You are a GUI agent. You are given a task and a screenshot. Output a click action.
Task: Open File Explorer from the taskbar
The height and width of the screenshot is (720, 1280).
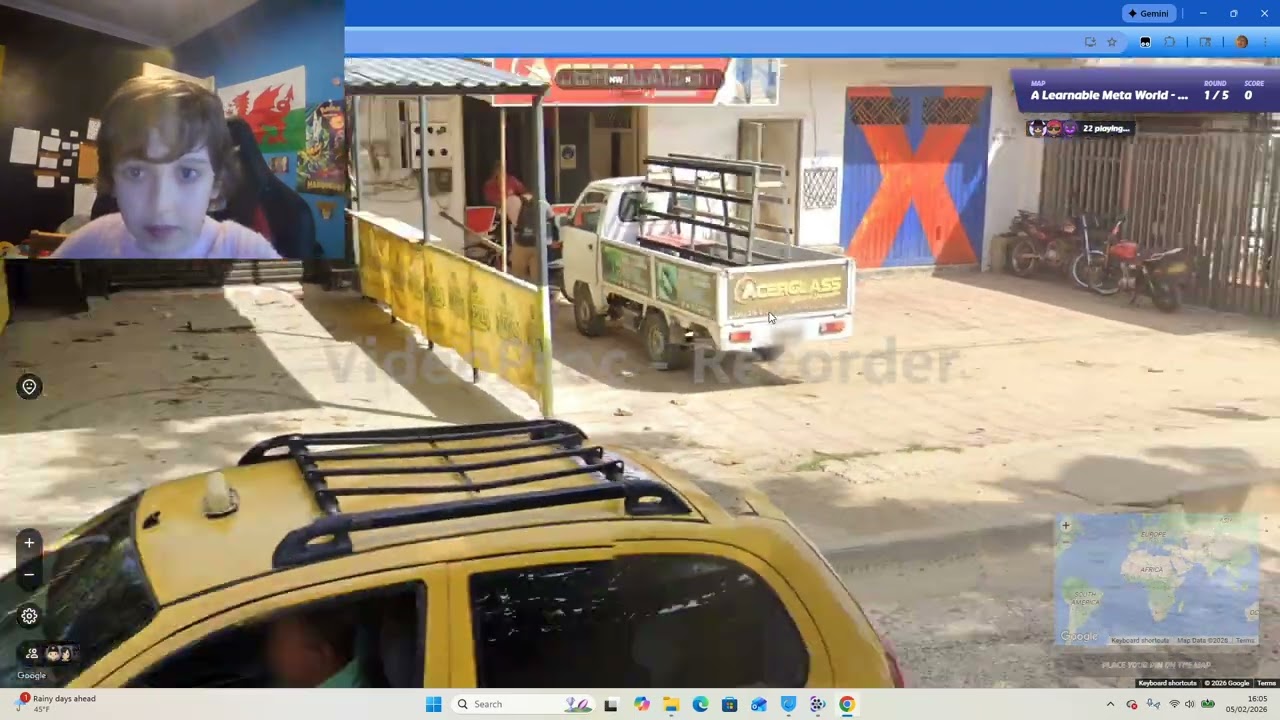671,704
